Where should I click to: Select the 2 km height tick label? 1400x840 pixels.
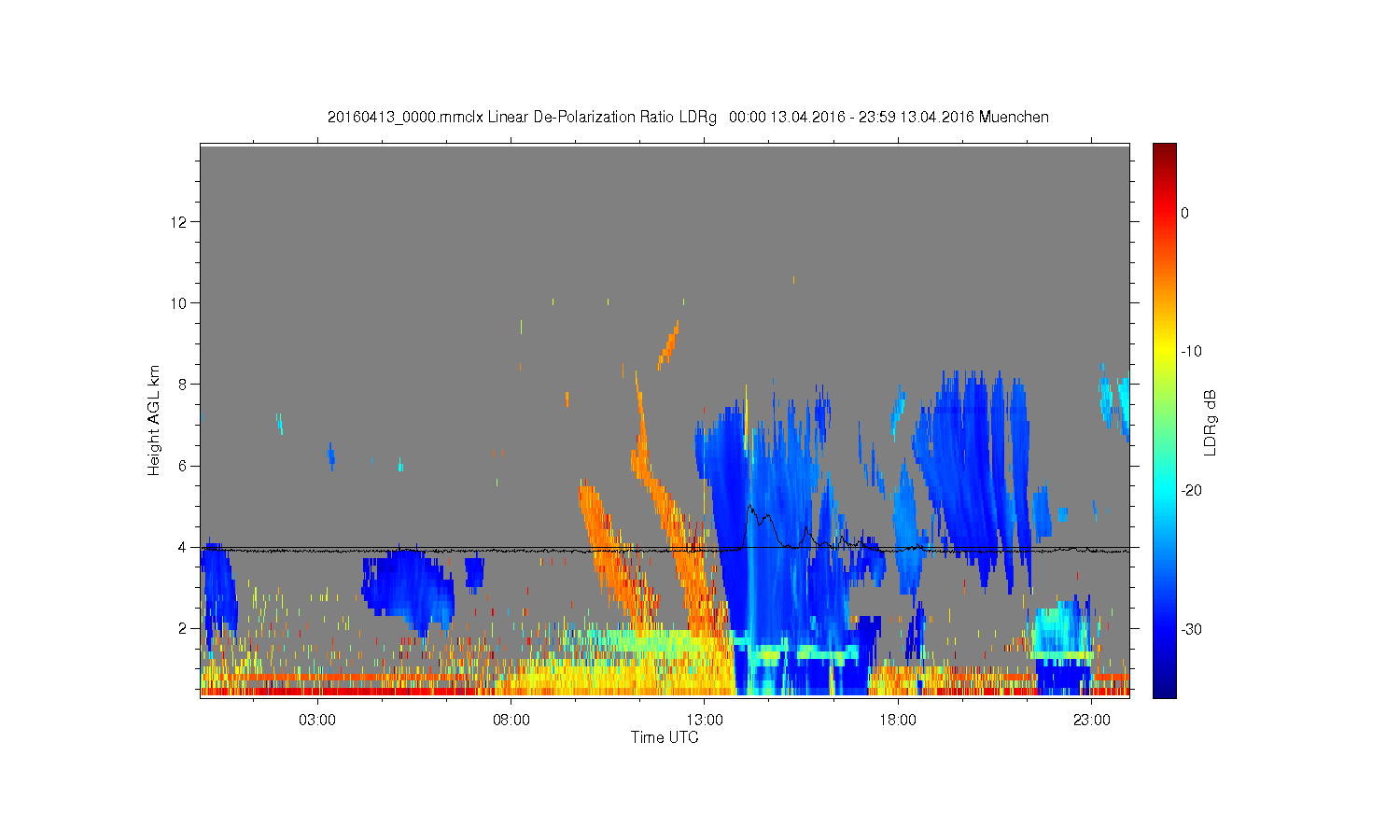point(185,628)
